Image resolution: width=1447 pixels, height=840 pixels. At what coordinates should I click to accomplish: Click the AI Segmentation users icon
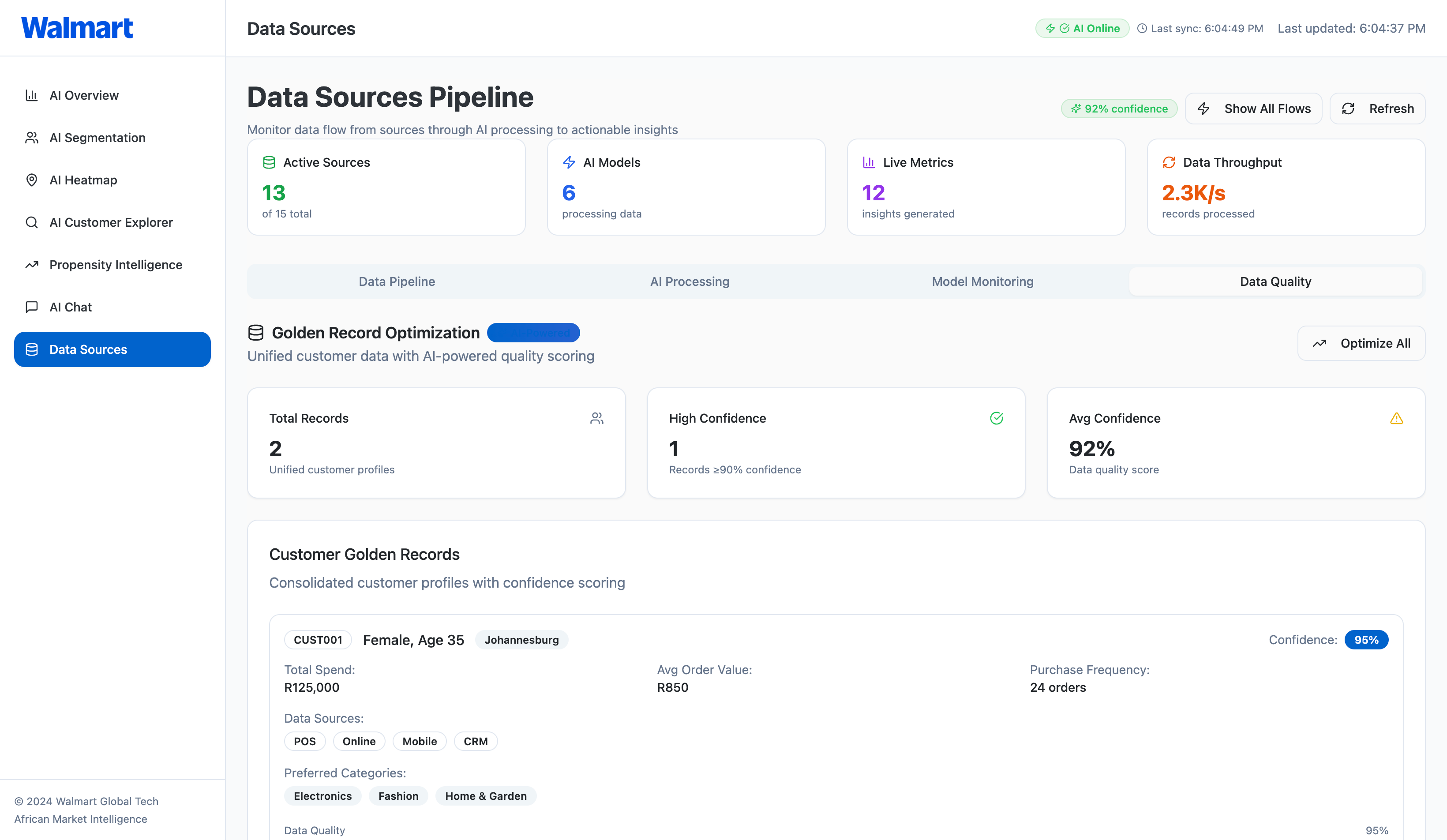pos(32,138)
